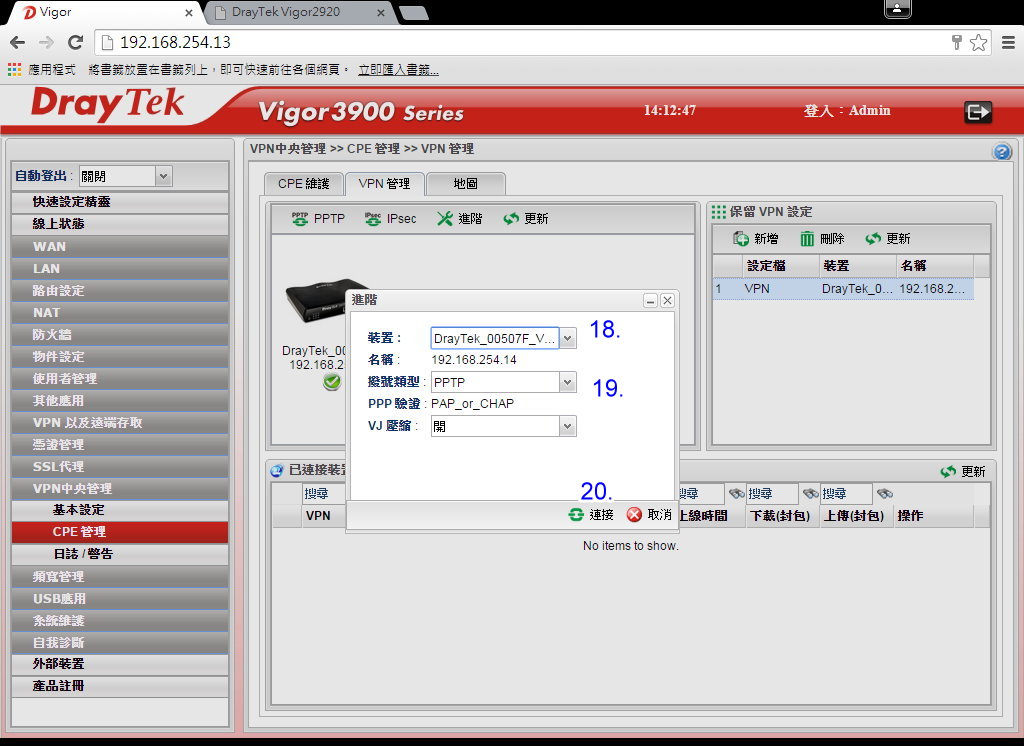Screen dimensions: 1024x746
Task: Click the bookmark star icon
Action: (x=978, y=42)
